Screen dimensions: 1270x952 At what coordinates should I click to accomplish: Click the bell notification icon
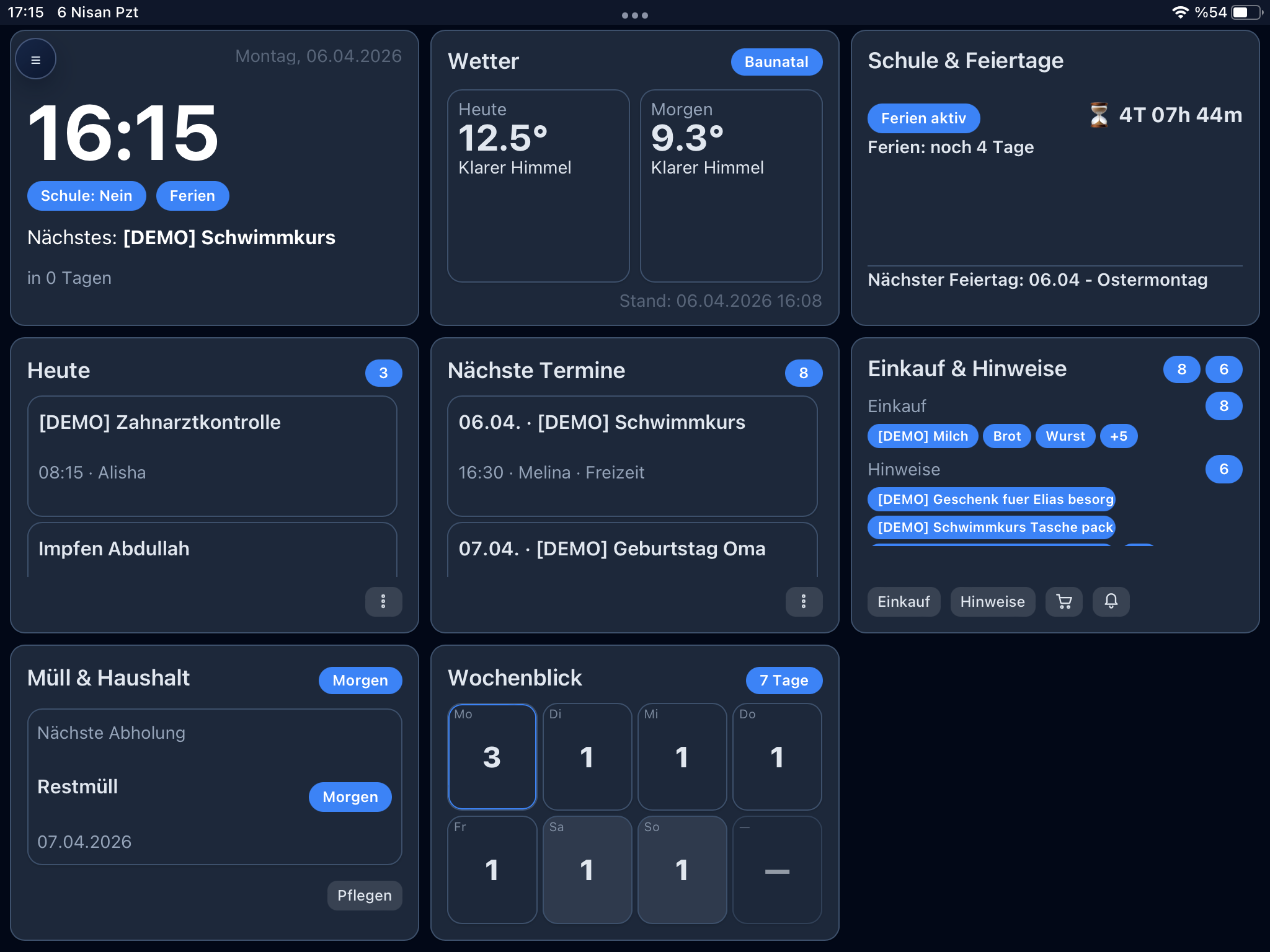coord(1111,601)
